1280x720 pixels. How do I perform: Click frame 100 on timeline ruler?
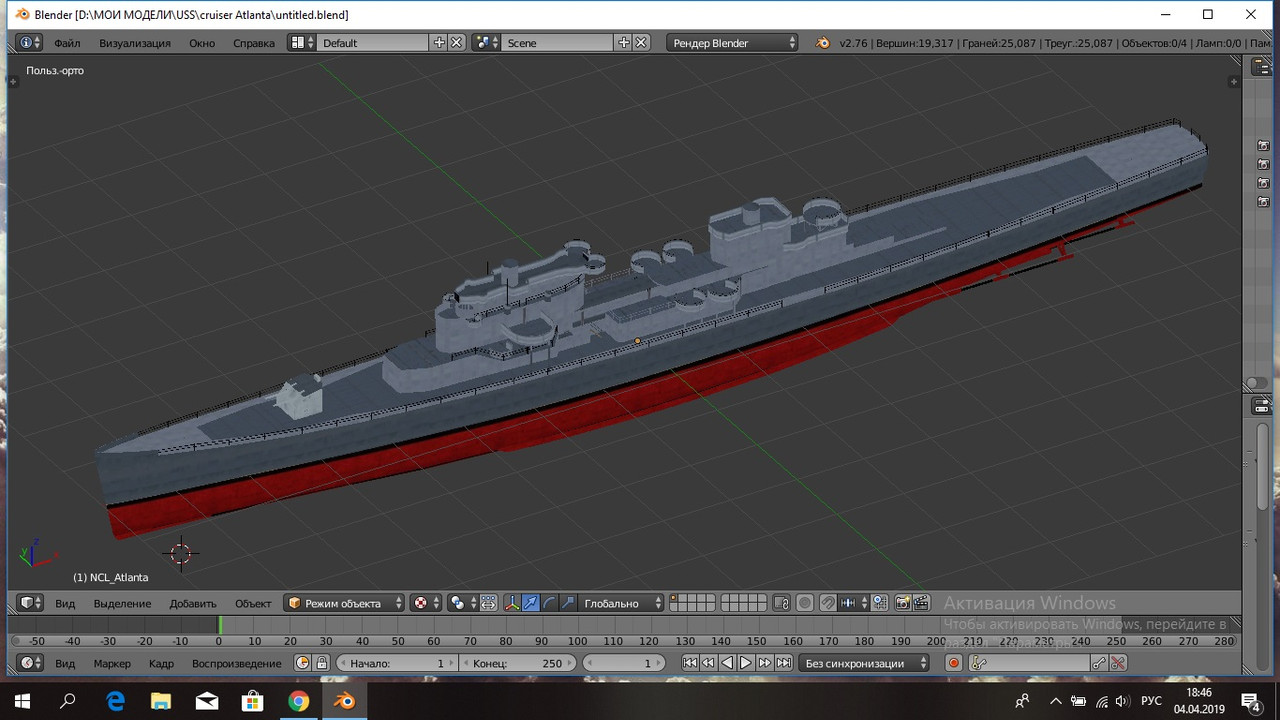pos(578,641)
